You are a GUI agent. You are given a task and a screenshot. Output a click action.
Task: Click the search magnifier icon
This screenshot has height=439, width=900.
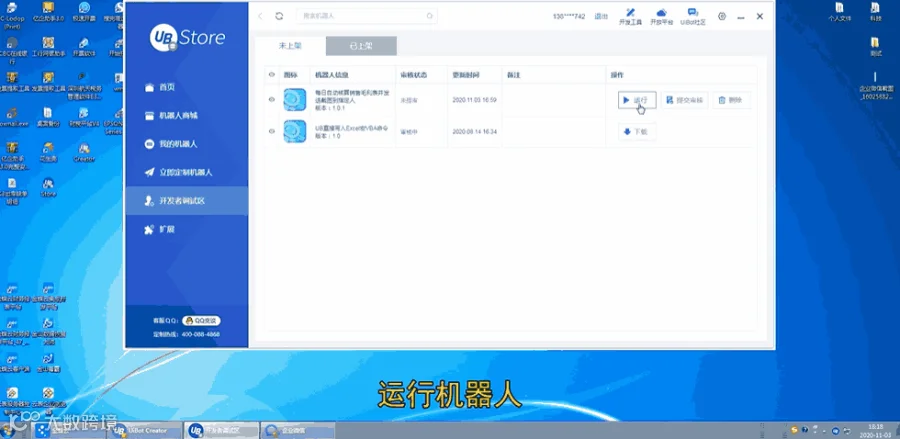coord(429,16)
